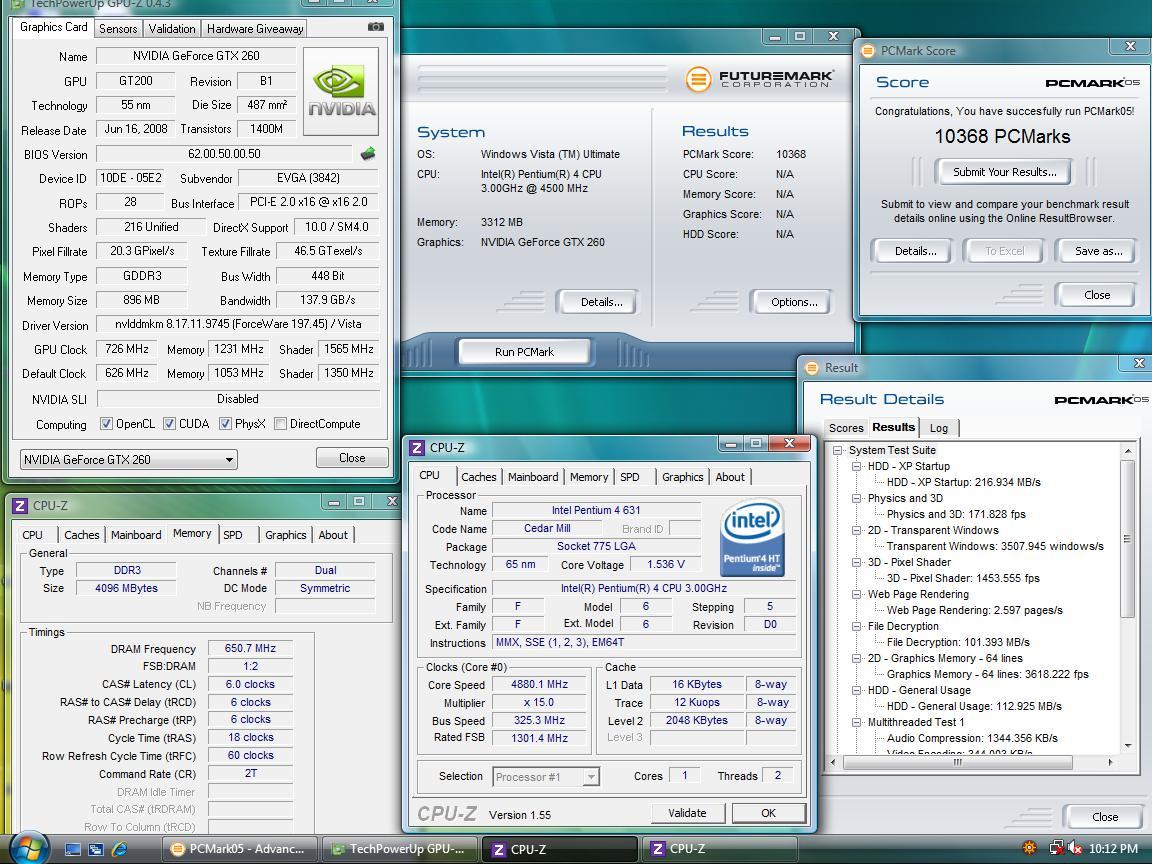Collapse the Physics and 3D node
Image resolution: width=1152 pixels, height=864 pixels.
click(x=857, y=498)
